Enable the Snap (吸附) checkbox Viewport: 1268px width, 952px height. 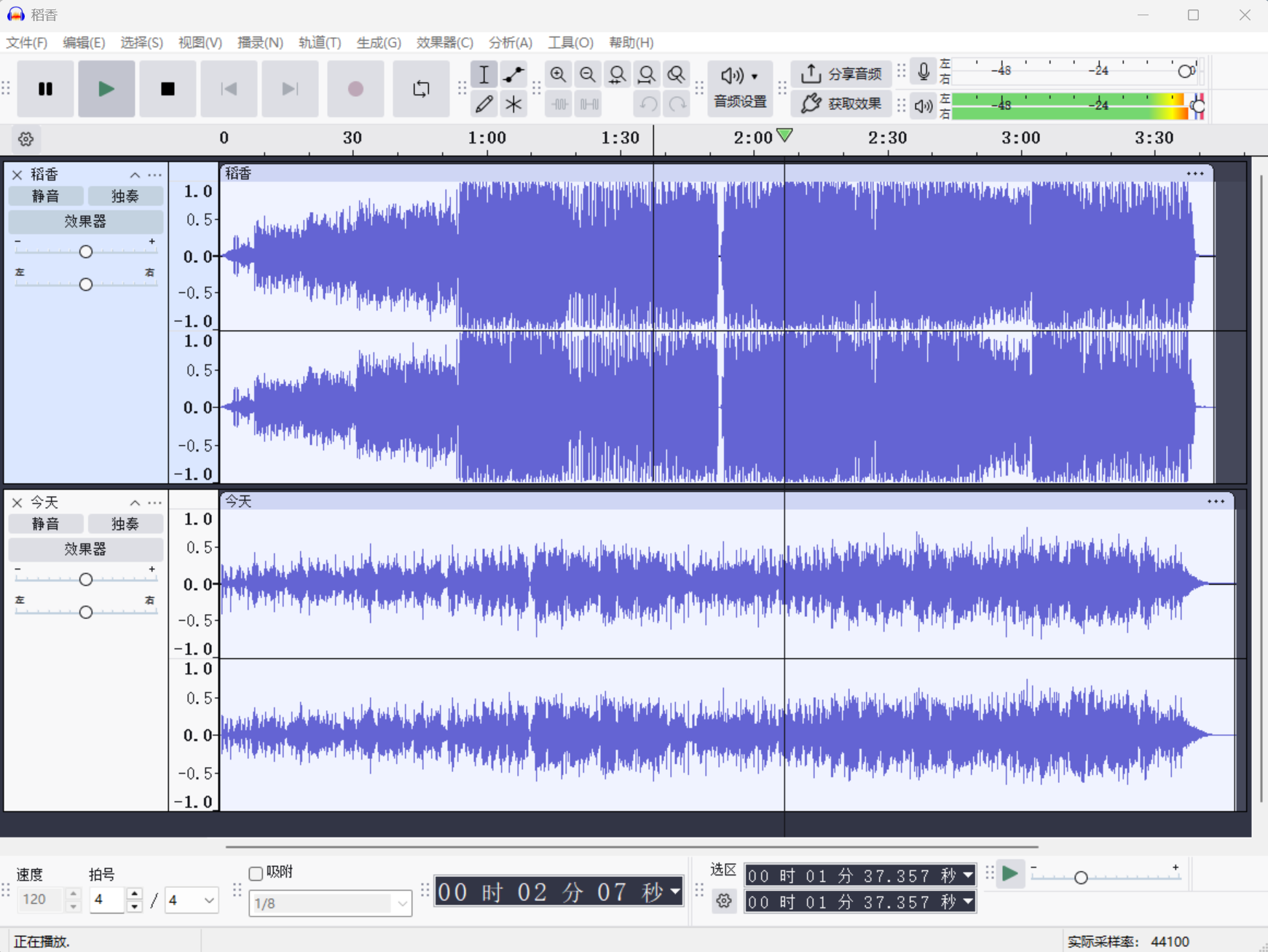tap(256, 873)
